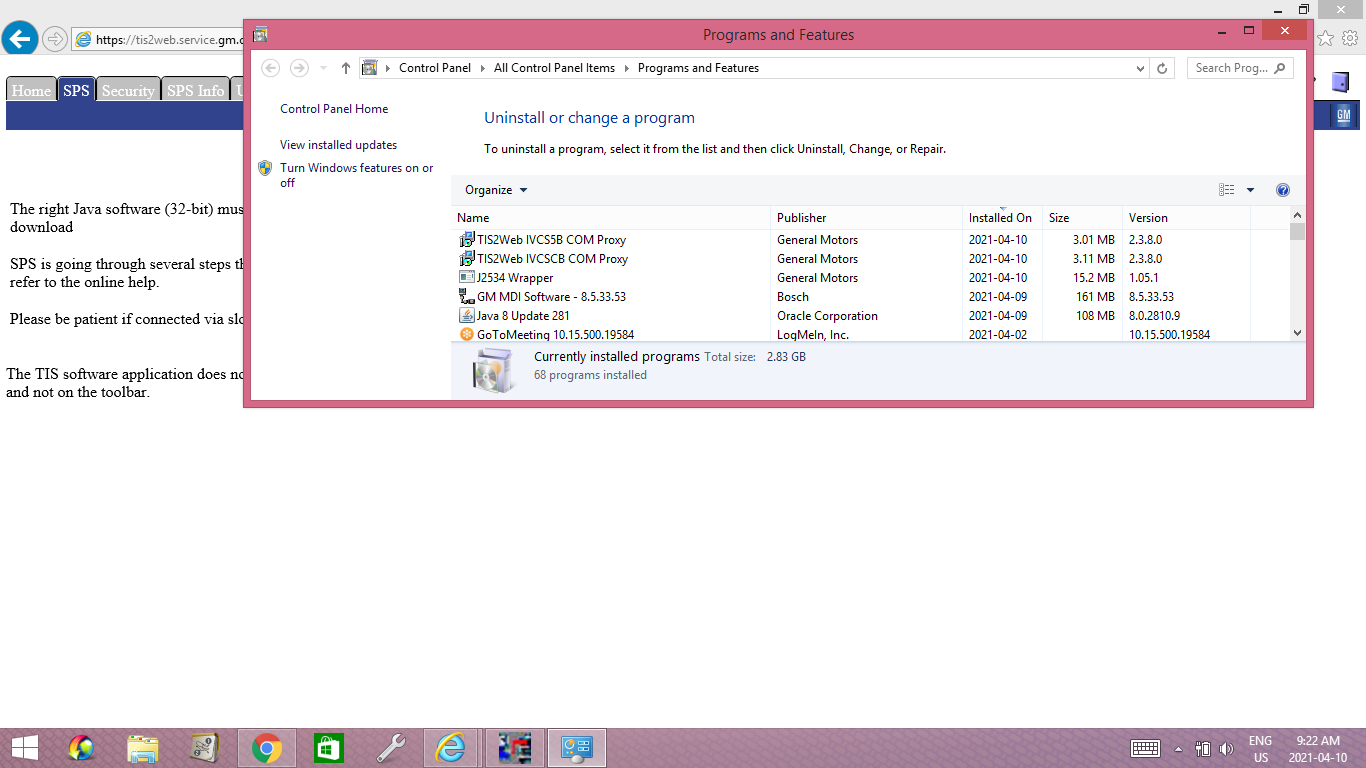Click Control Panel Home link

click(x=334, y=109)
